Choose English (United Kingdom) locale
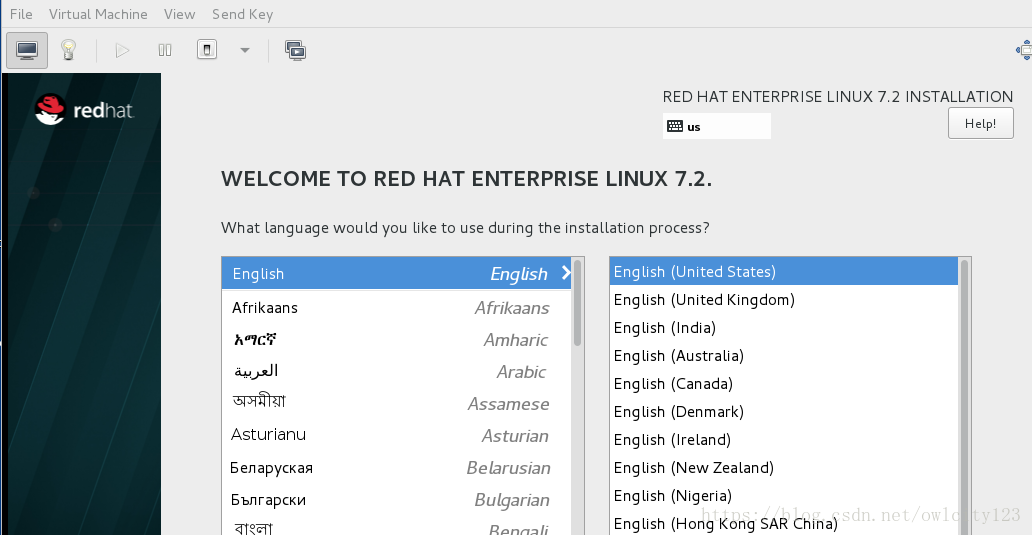The height and width of the screenshot is (535, 1032). 783,299
